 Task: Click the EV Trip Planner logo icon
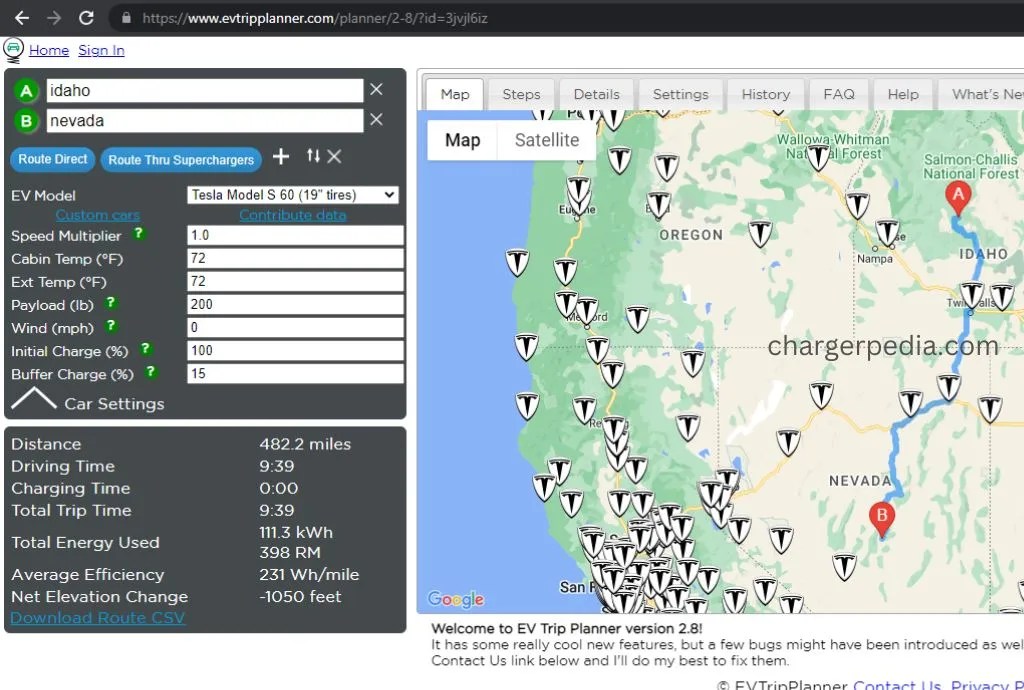(x=12, y=49)
